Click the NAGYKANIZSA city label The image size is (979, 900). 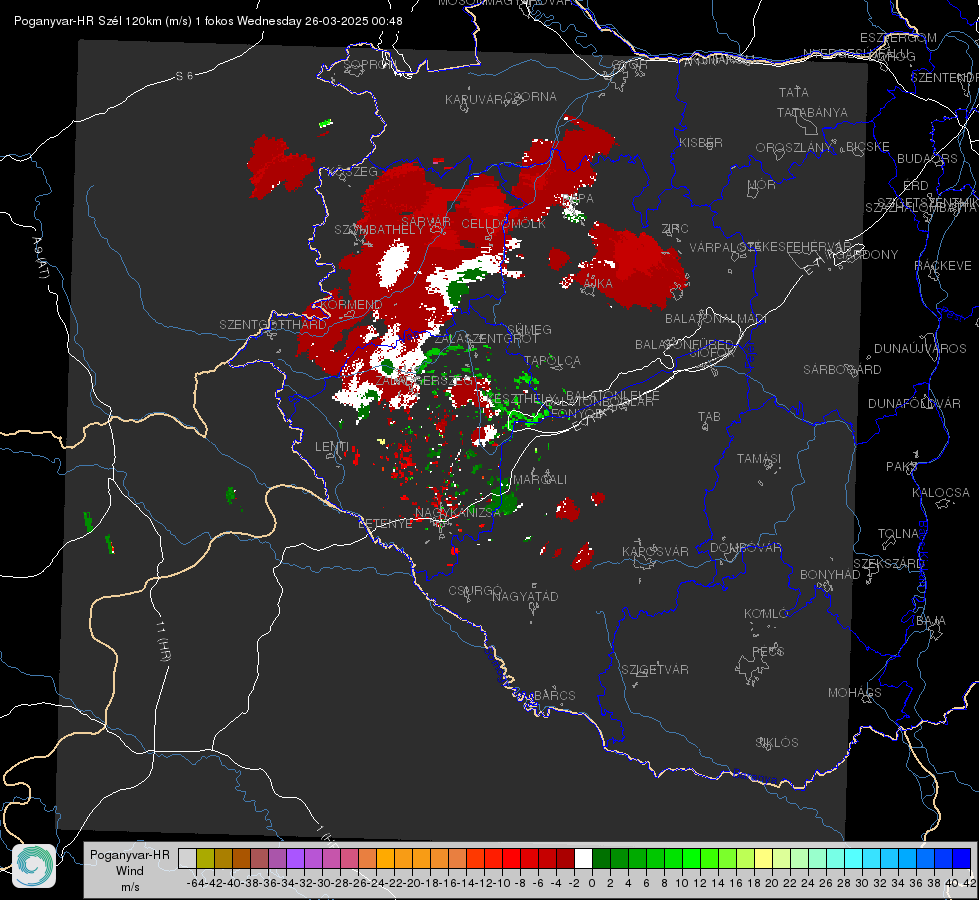[x=458, y=513]
